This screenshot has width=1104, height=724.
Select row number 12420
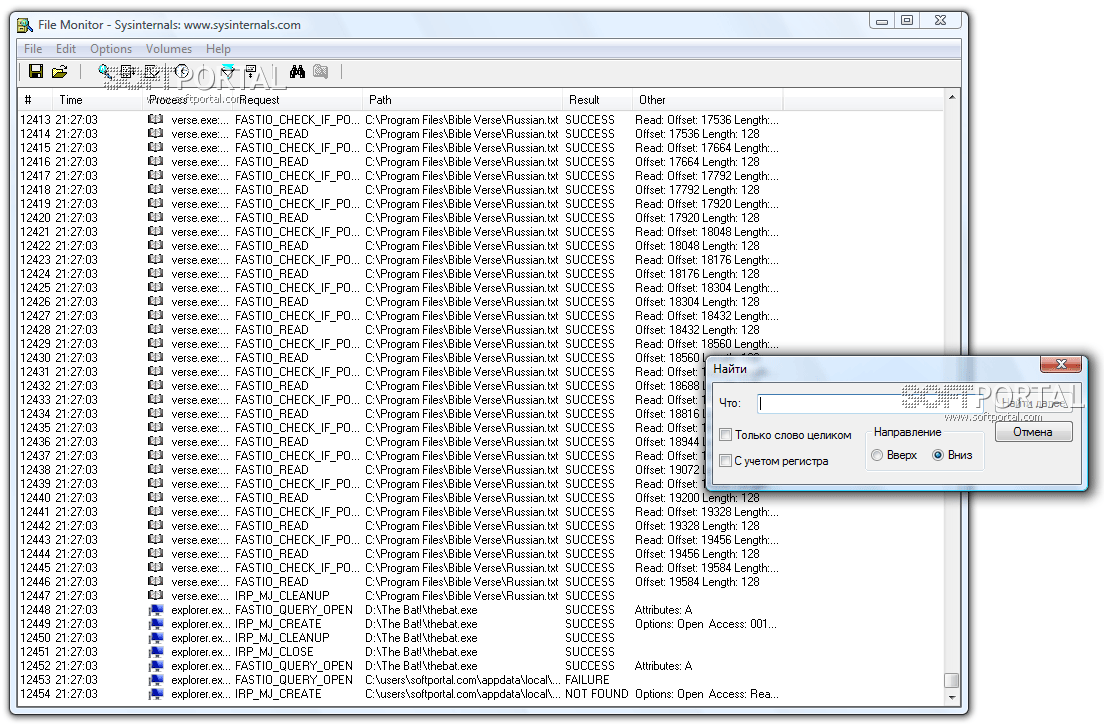coord(35,218)
